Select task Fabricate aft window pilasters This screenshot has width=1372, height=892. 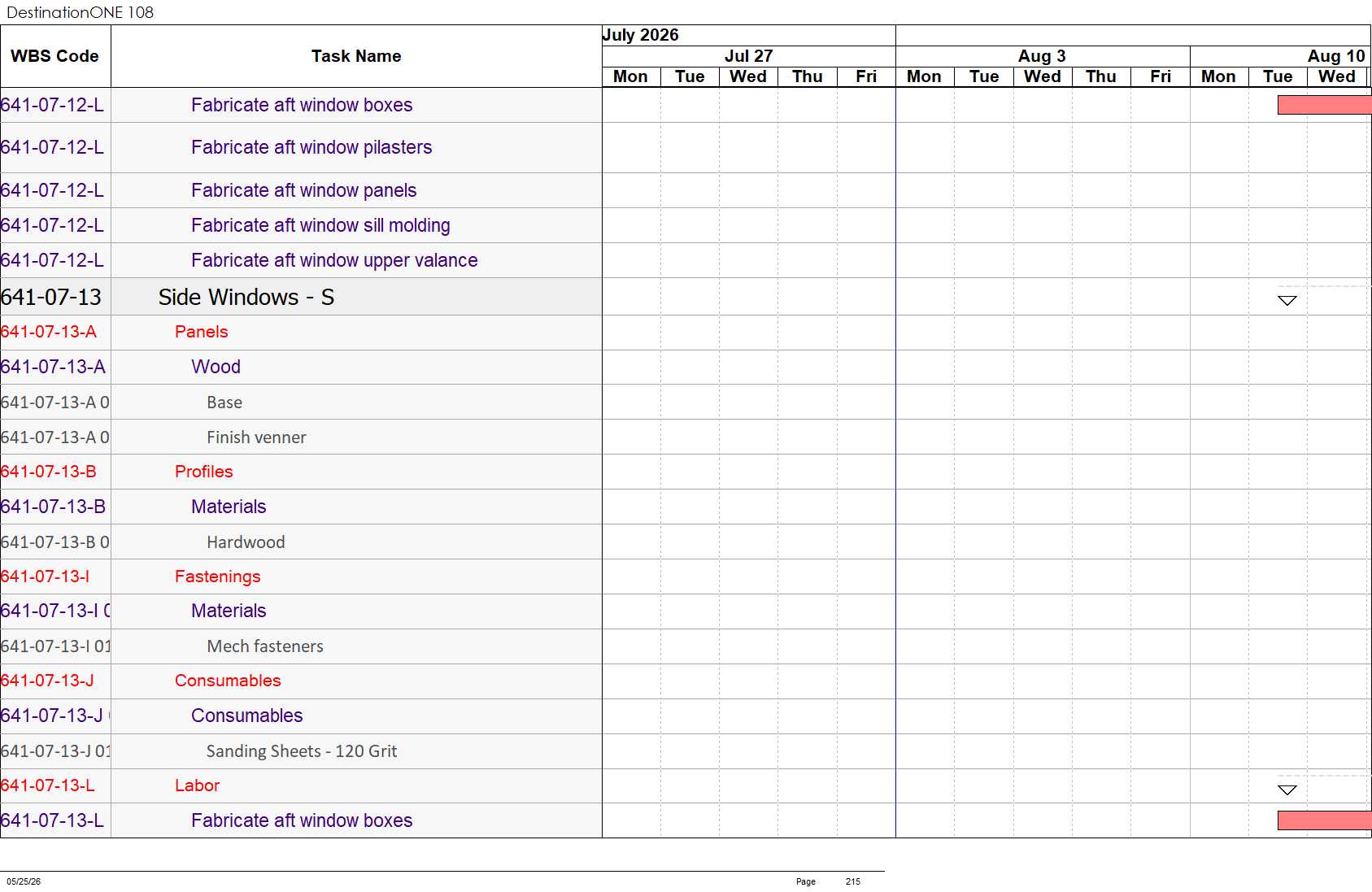coord(311,147)
